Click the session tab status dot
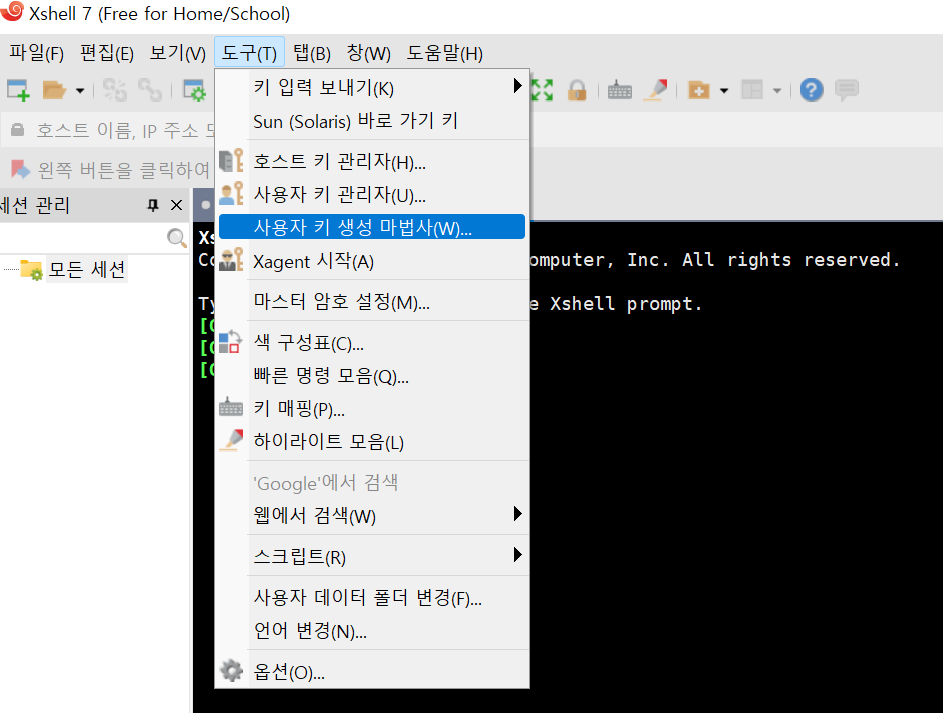Viewport: 943px width, 713px height. coord(206,205)
